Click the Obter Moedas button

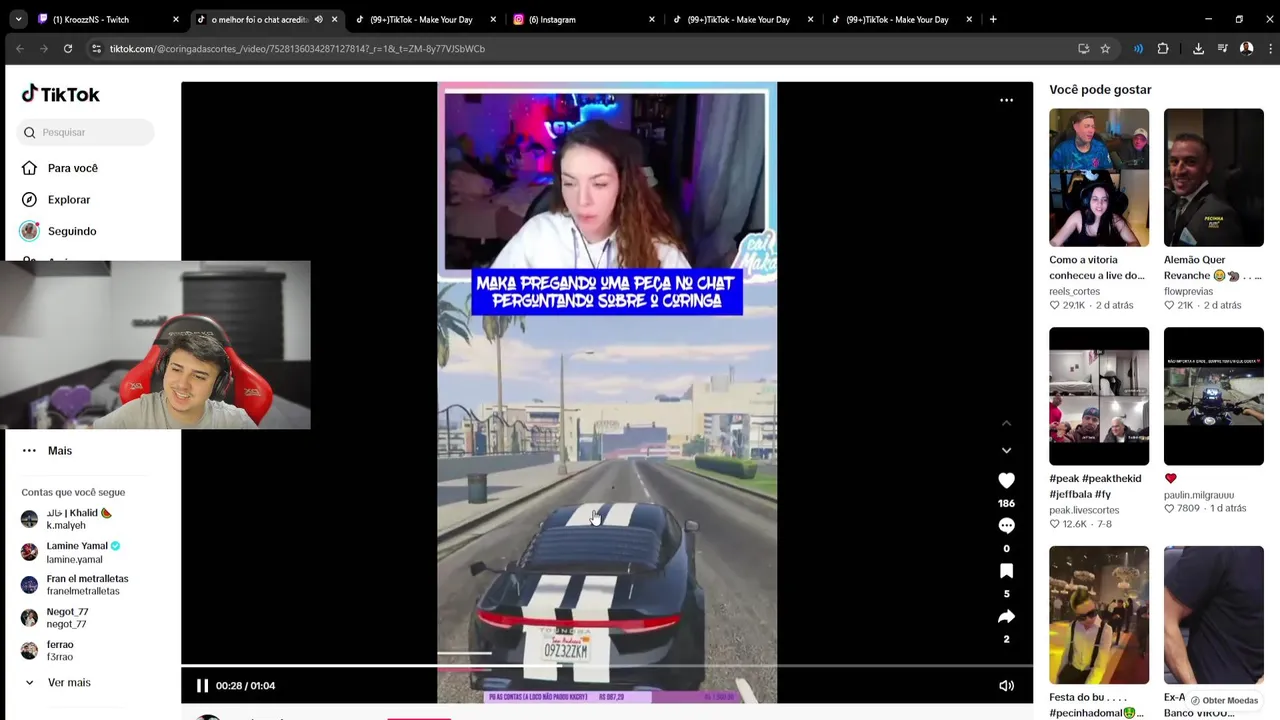click(x=1223, y=700)
